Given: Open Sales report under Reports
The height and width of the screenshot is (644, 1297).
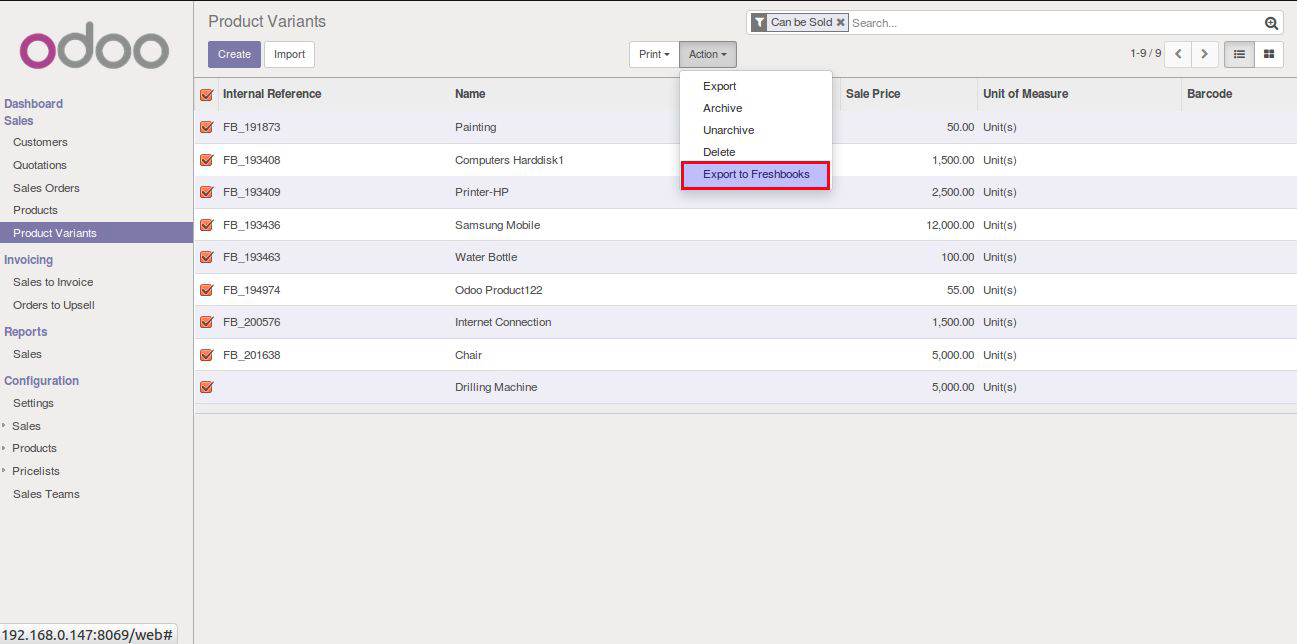Looking at the screenshot, I should tap(27, 354).
